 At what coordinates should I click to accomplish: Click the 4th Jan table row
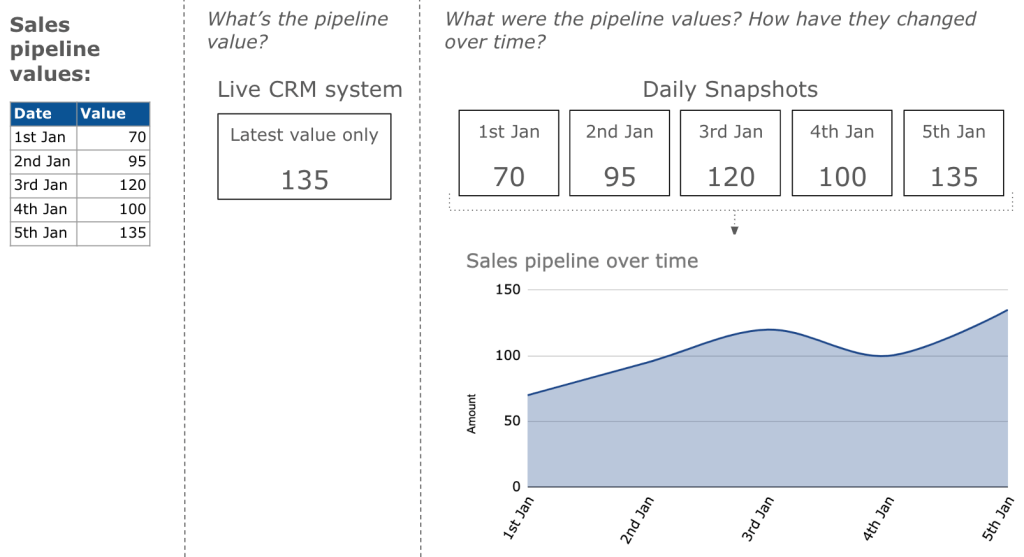click(80, 209)
